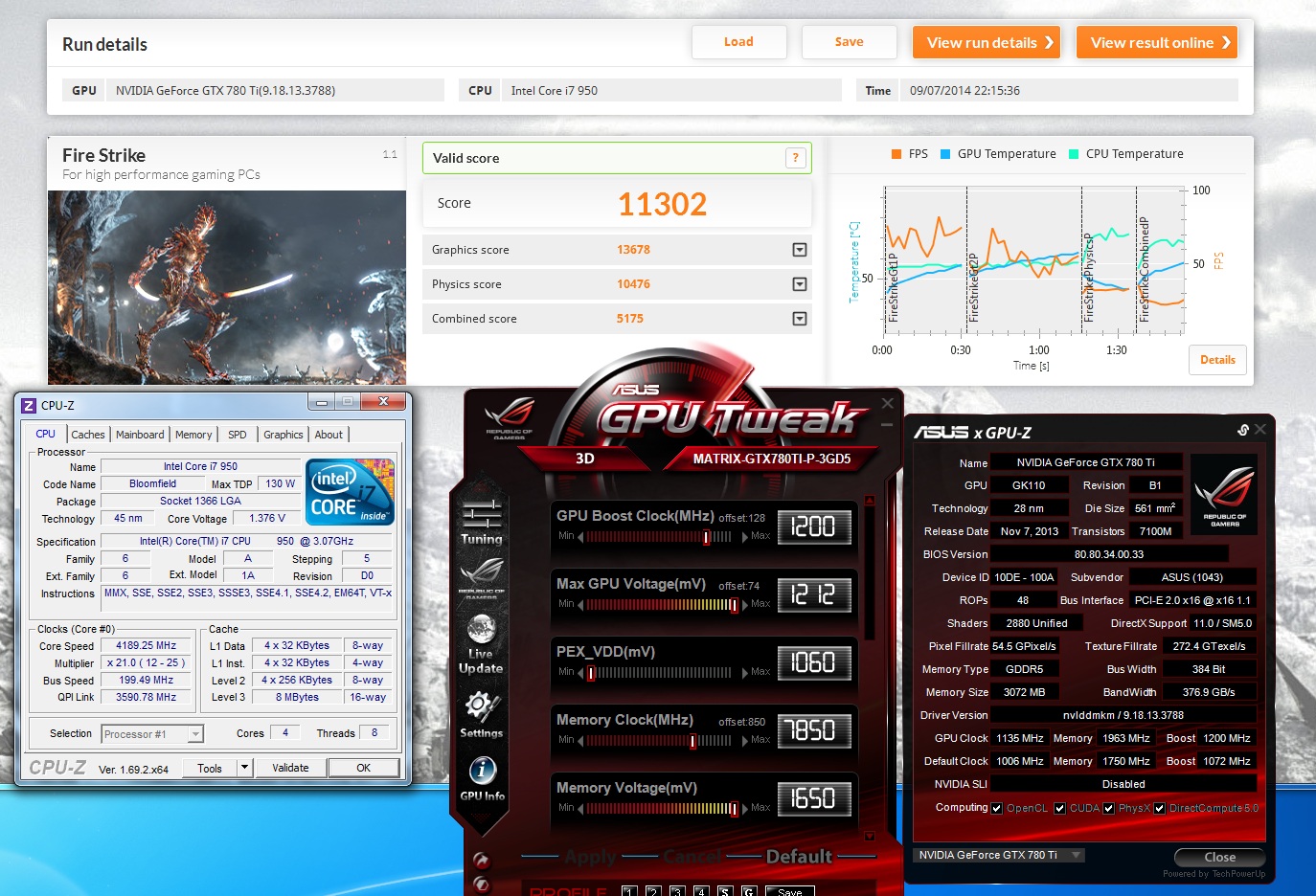Screen dimensions: 1316x896
Task: Toggle the OpenCL checkbox
Action: pyautogui.click(x=997, y=808)
